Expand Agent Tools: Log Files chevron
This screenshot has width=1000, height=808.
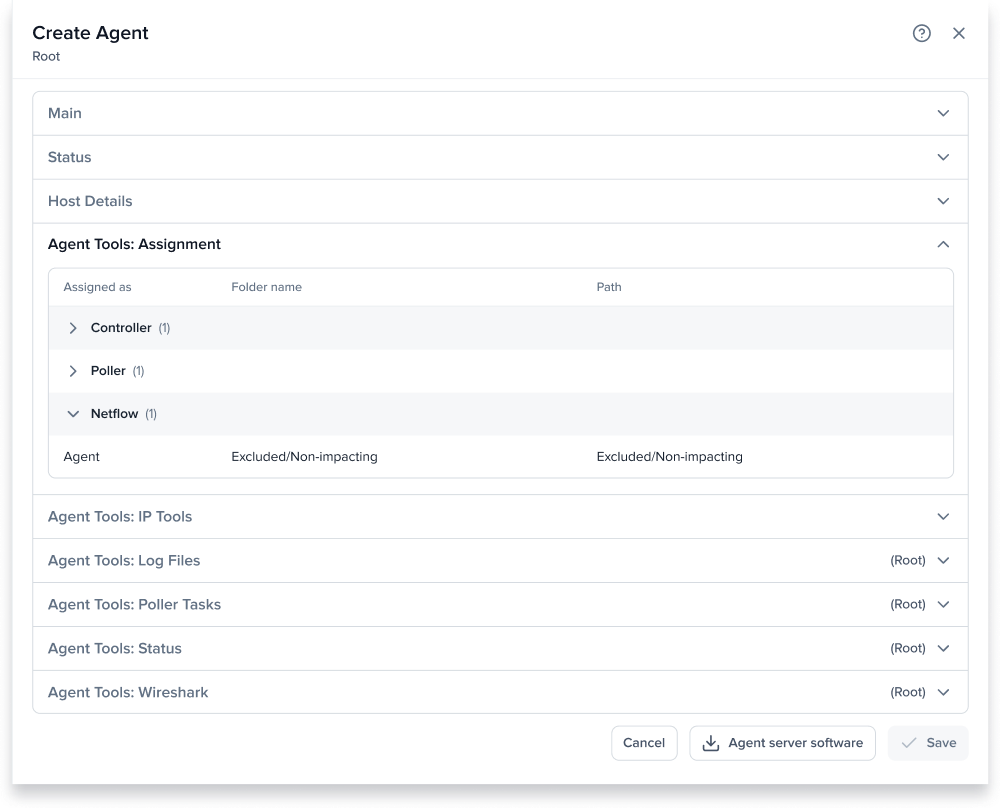[943, 561]
